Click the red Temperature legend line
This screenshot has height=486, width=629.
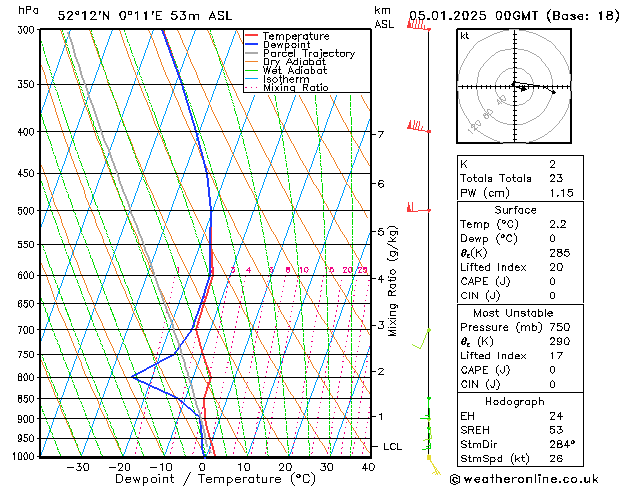pos(252,36)
